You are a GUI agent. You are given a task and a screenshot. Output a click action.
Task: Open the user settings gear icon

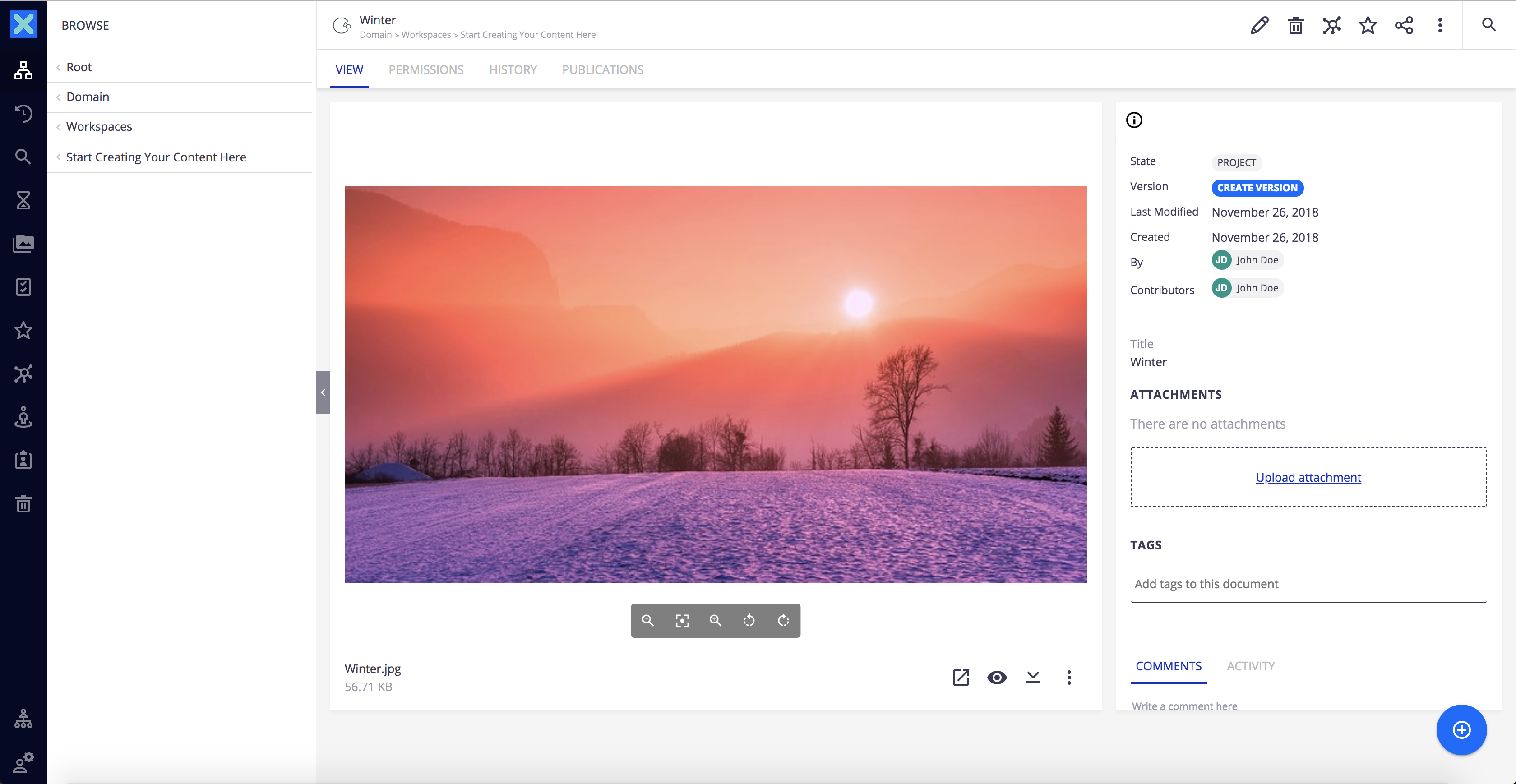(x=23, y=762)
